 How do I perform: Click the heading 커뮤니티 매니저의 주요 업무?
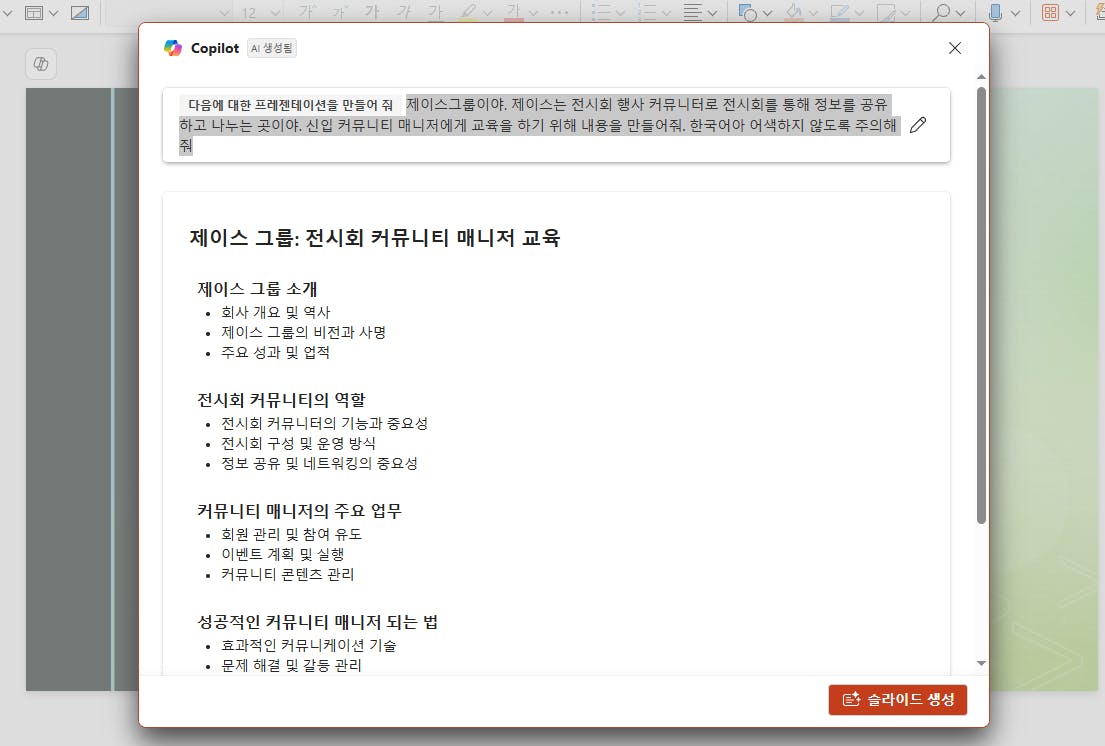click(x=300, y=511)
